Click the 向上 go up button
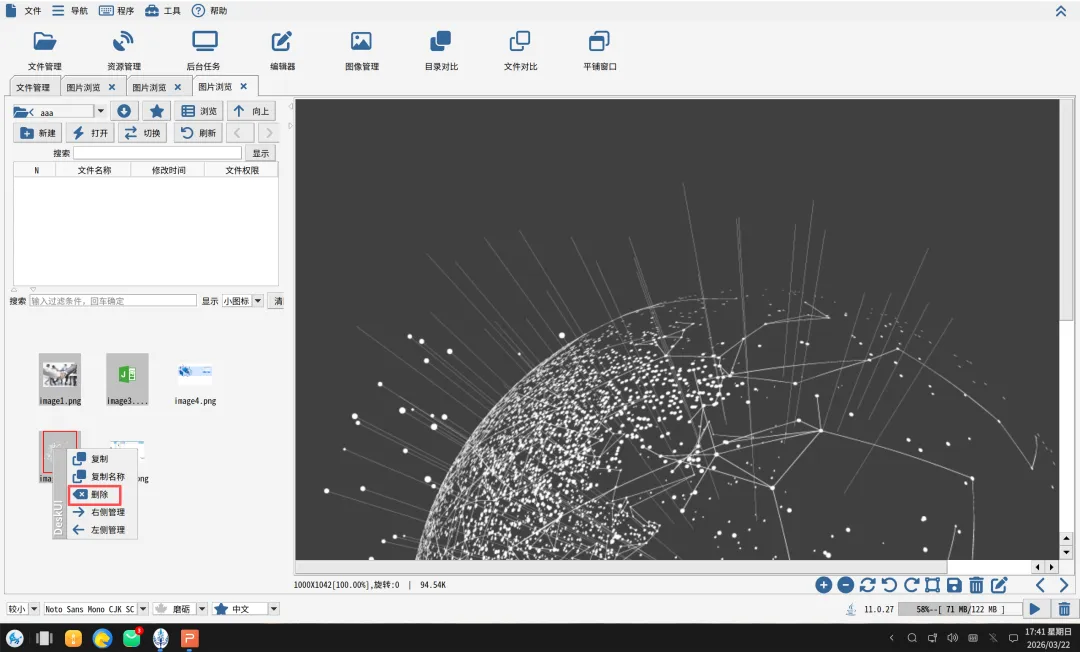Screen dimensions: 1080x652 point(251,111)
